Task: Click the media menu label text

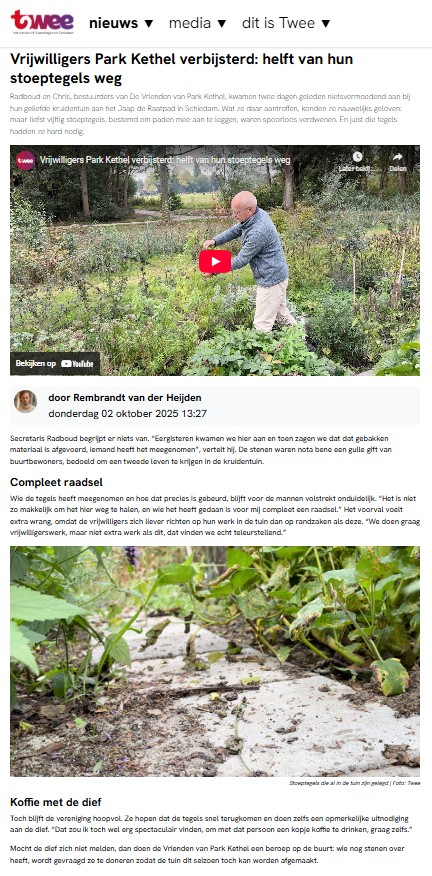Action: (190, 23)
